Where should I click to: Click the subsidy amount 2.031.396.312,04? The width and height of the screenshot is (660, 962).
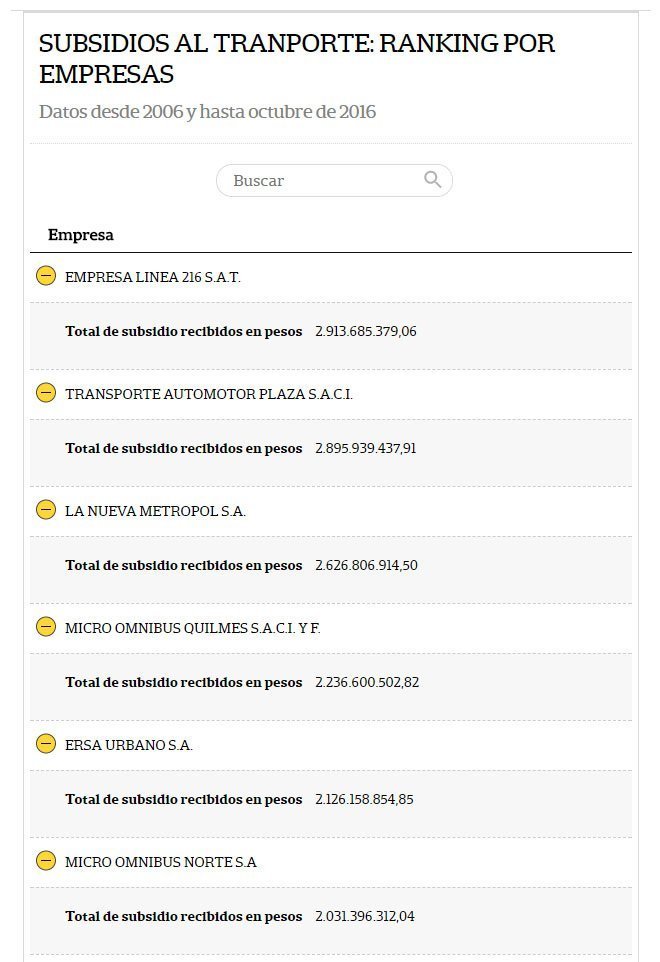click(x=365, y=916)
